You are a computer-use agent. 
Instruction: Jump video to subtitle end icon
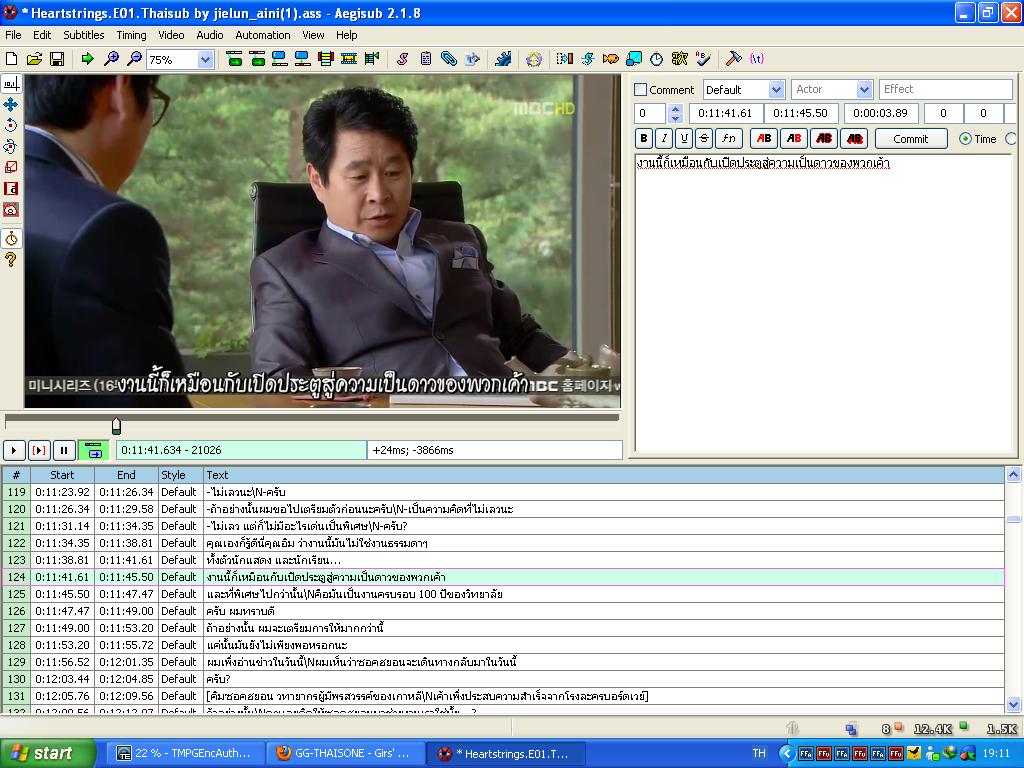pos(257,59)
